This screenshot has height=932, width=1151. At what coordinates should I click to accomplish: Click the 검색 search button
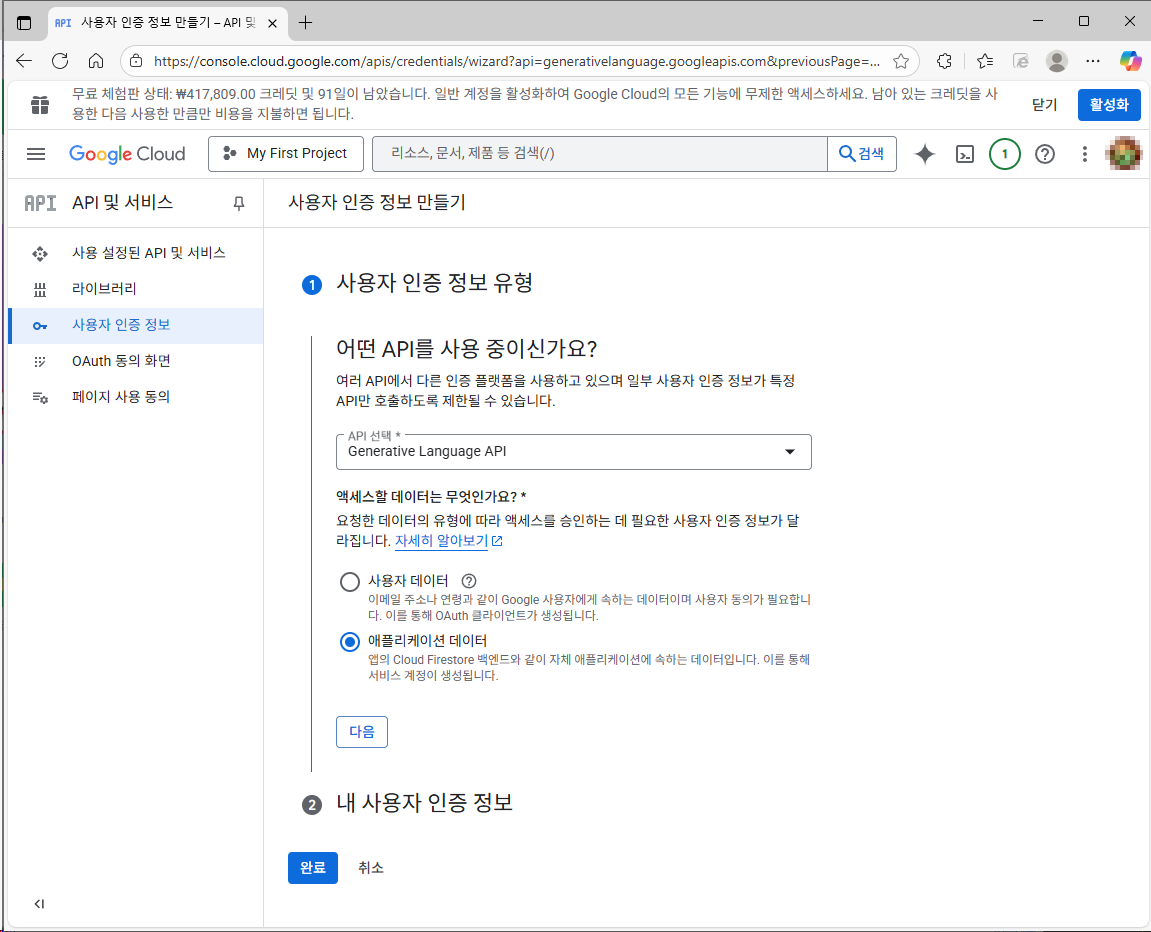pos(862,153)
